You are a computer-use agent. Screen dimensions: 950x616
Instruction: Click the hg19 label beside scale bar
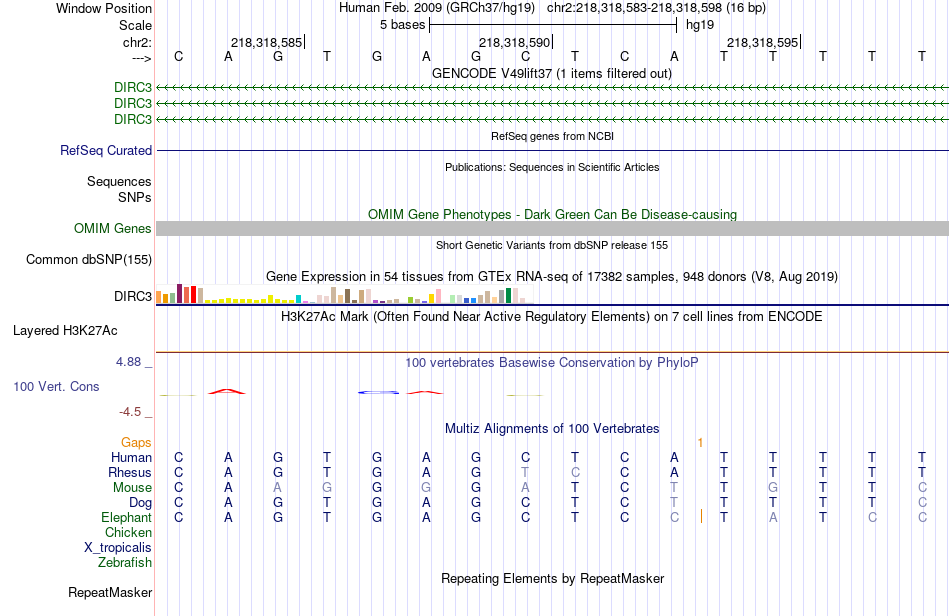(x=700, y=25)
